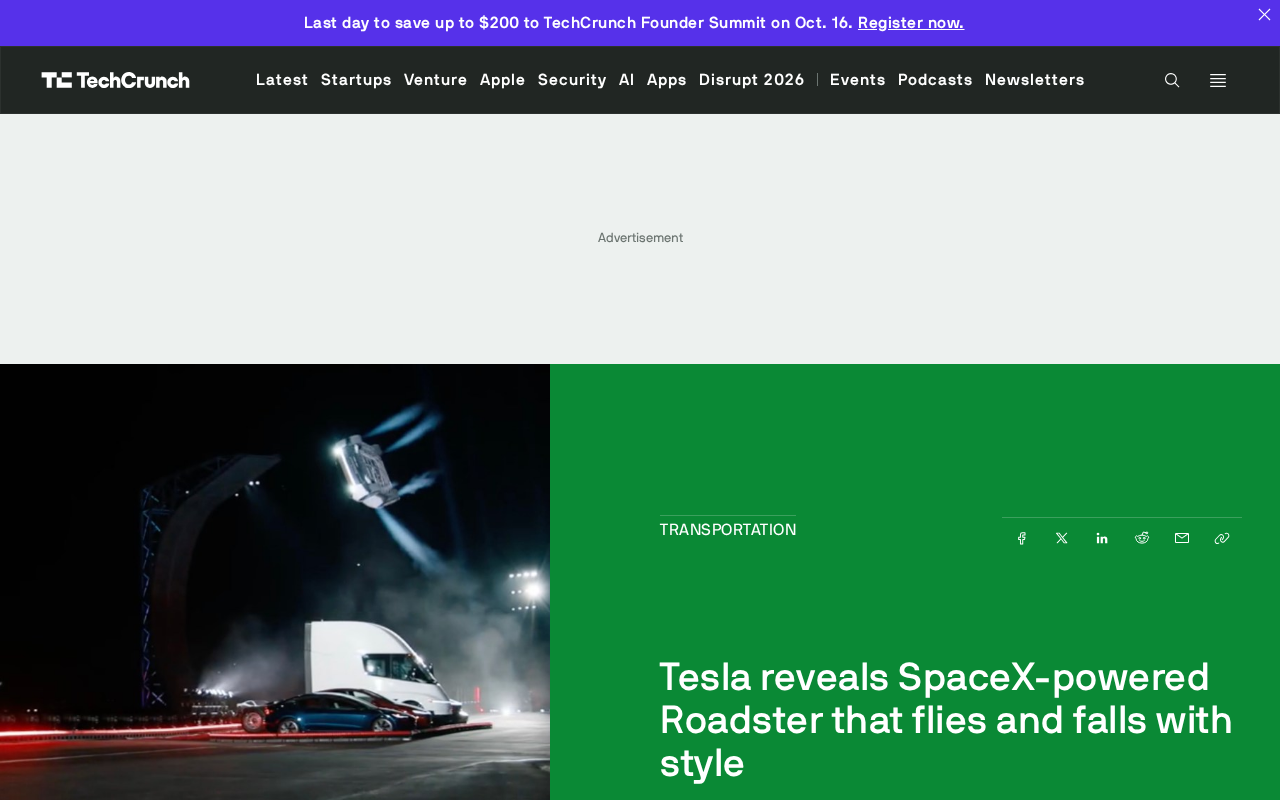Share article on Reddit
1280x800 pixels.
click(1142, 538)
